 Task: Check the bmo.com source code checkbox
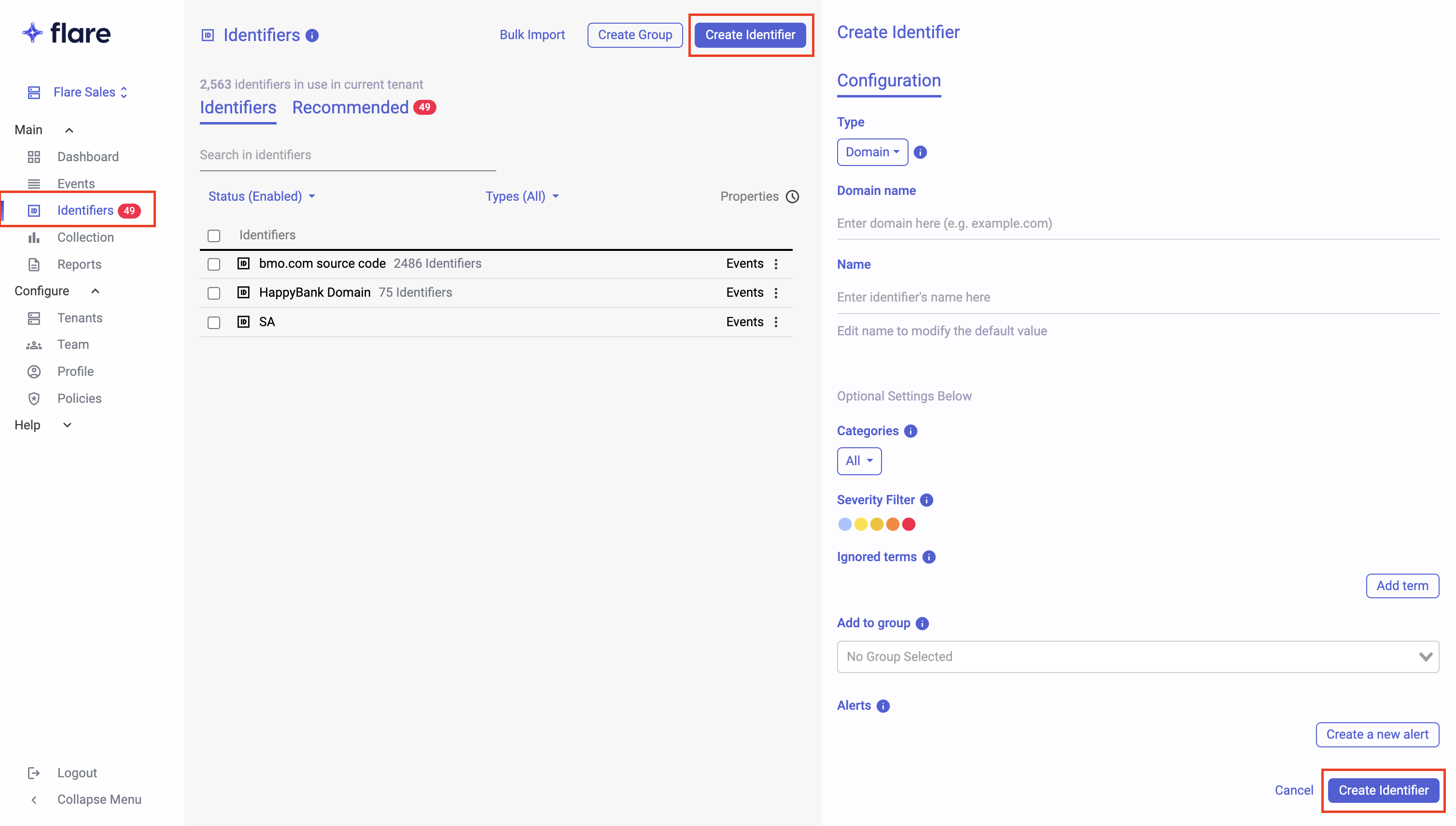click(213, 264)
